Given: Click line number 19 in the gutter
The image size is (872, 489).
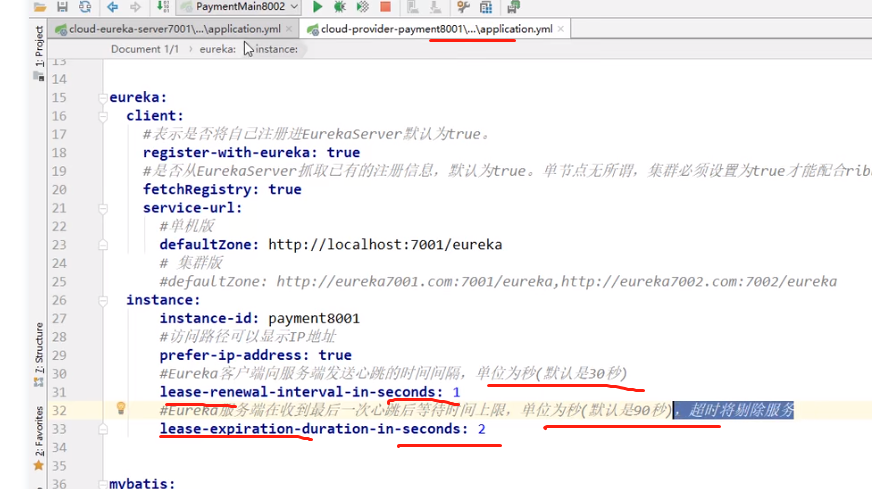Looking at the screenshot, I should 59,171.
